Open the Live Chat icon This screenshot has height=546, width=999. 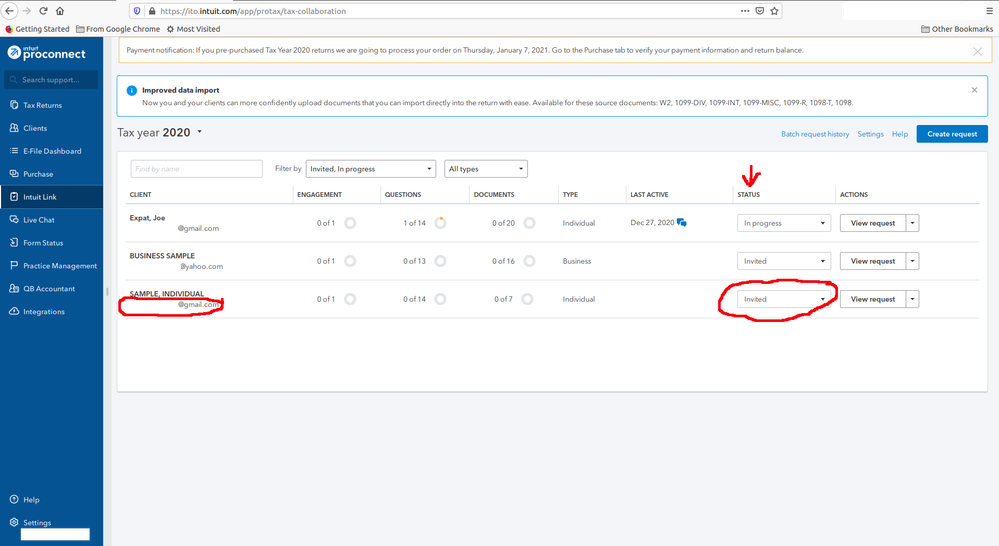14,220
